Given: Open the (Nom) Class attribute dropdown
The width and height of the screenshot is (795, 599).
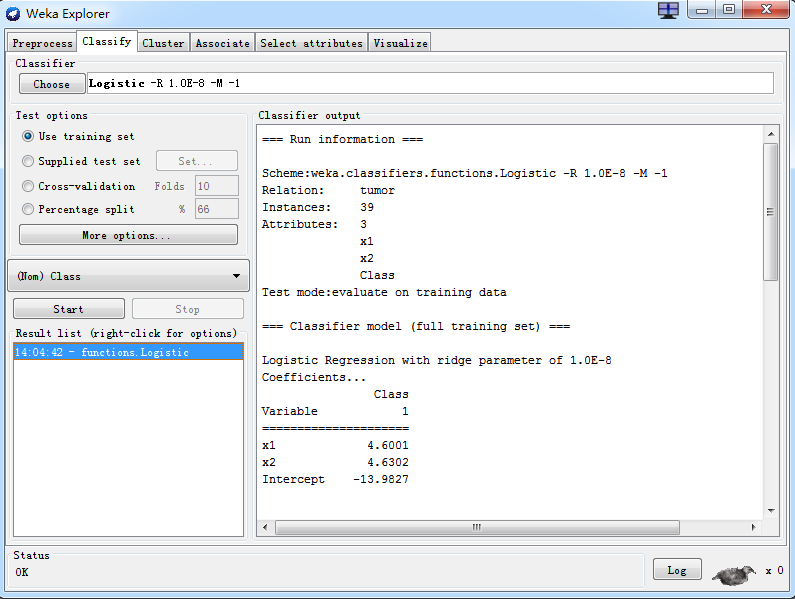Looking at the screenshot, I should [x=129, y=276].
